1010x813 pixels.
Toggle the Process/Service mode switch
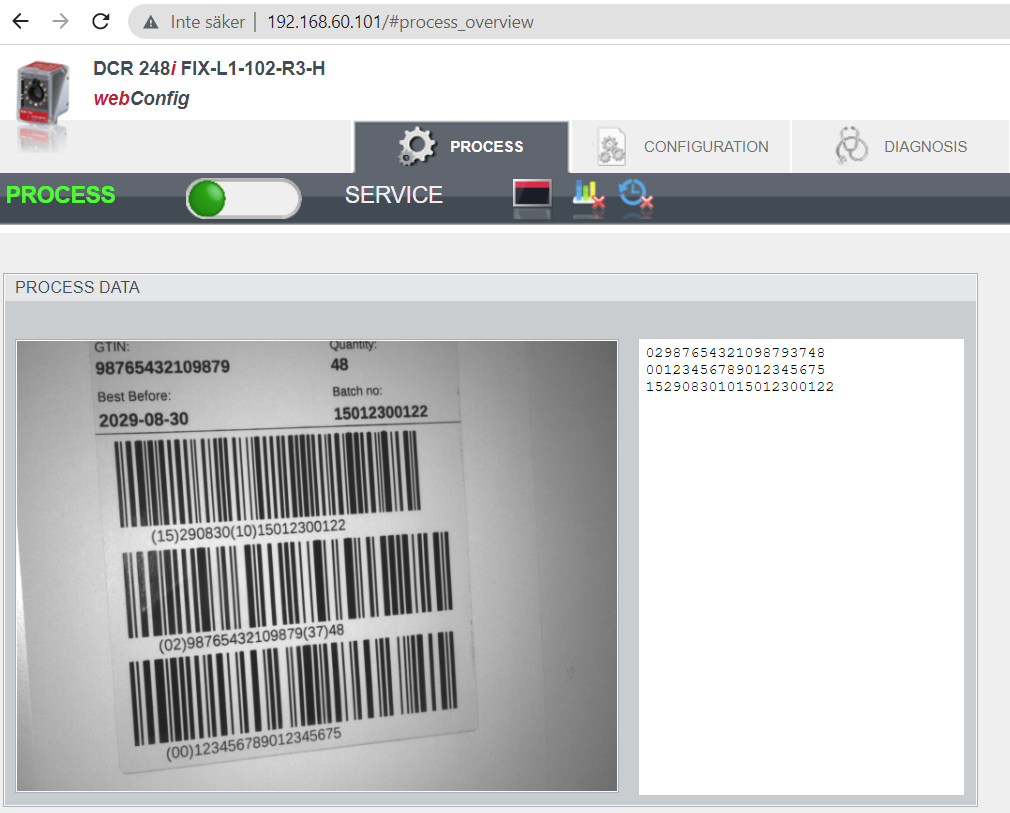tap(243, 198)
